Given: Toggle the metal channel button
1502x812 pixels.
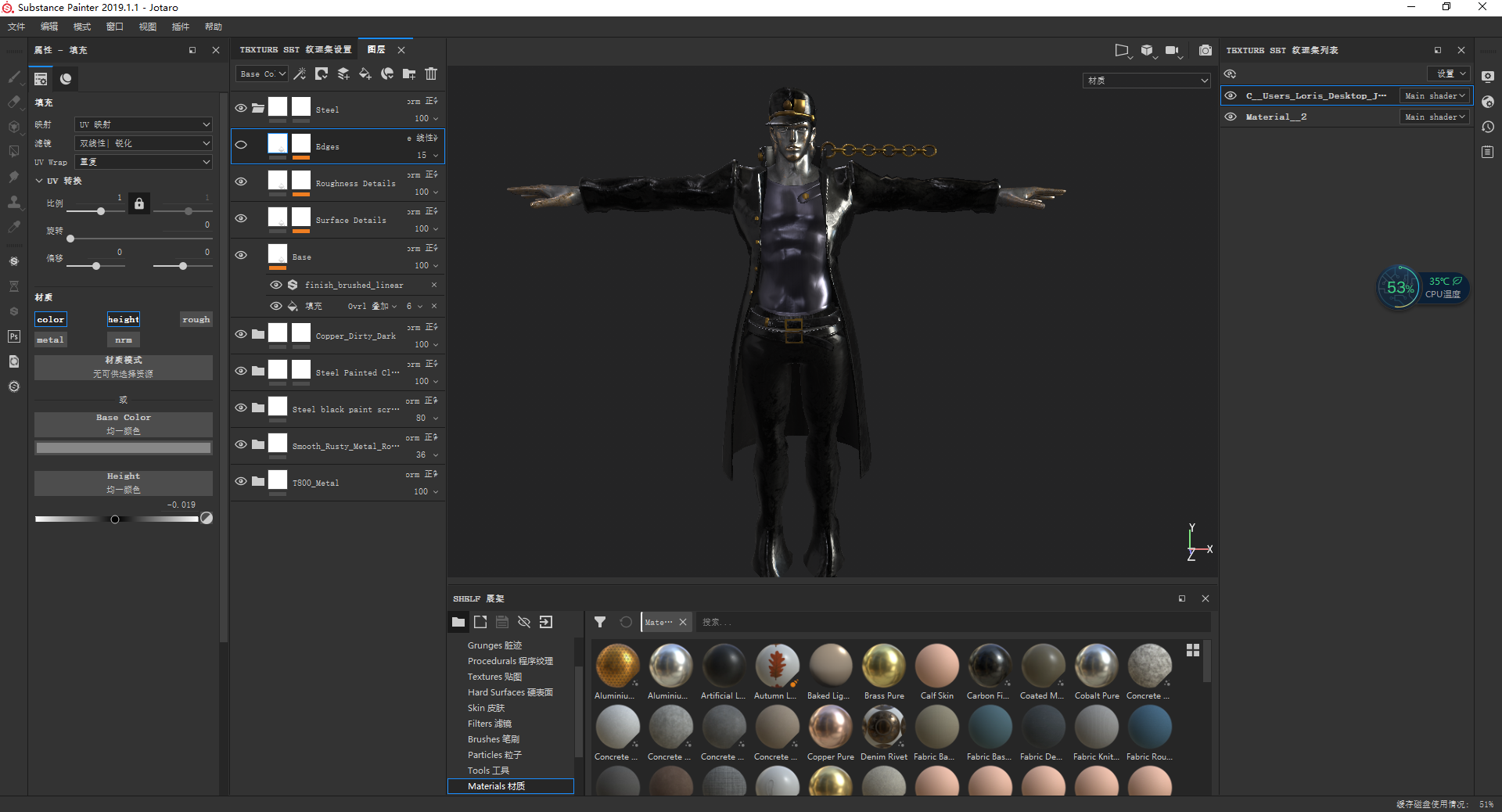Looking at the screenshot, I should point(51,340).
